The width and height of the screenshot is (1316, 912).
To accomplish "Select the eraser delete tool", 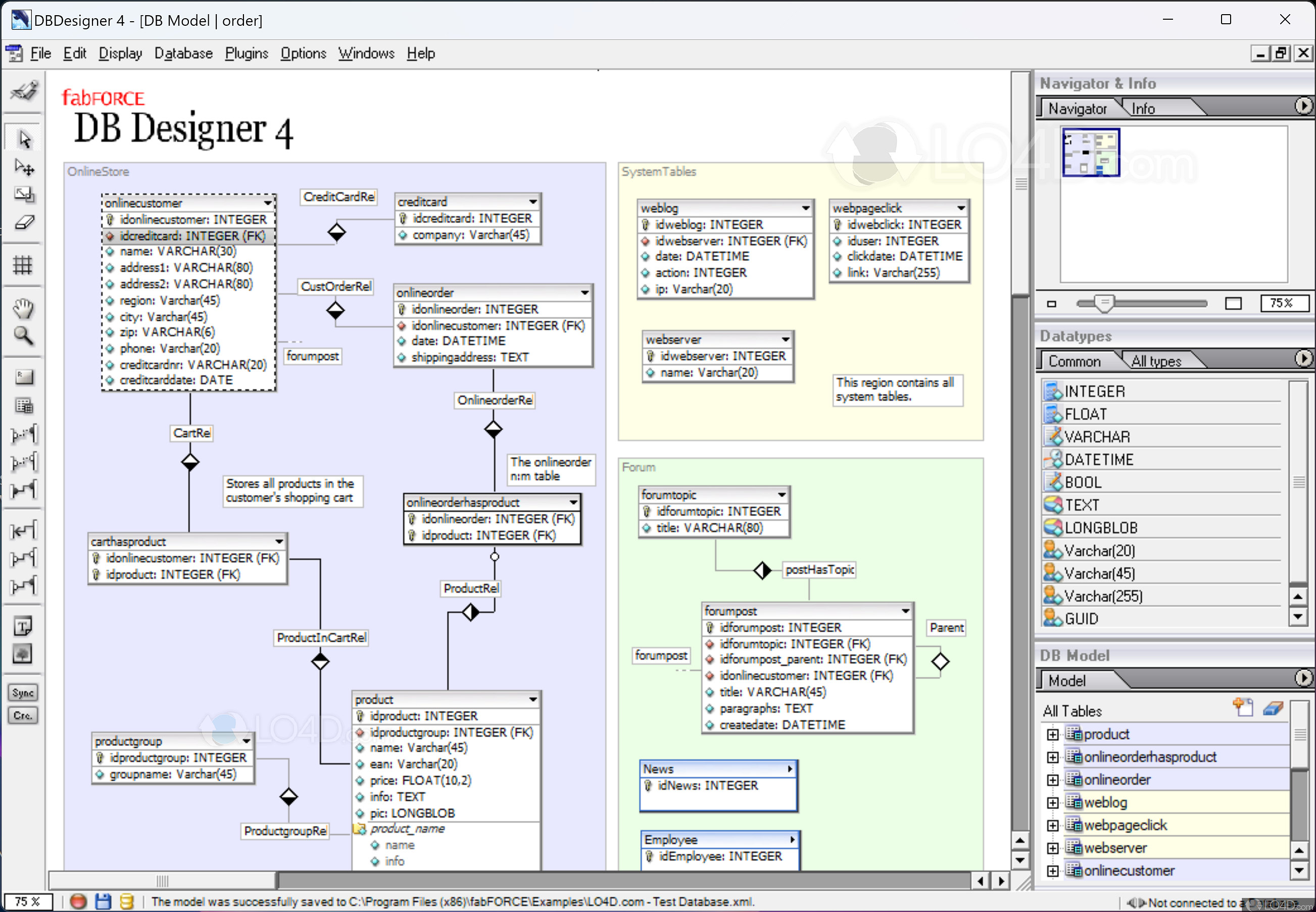I will tap(24, 222).
